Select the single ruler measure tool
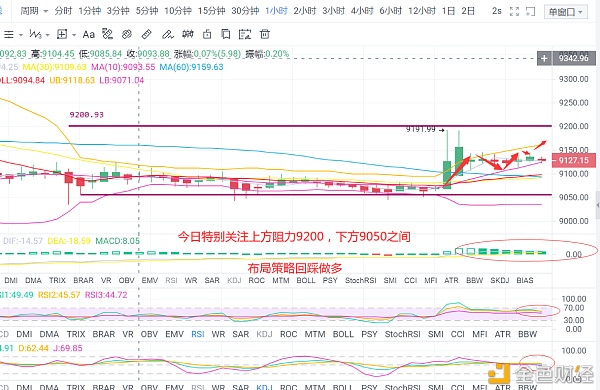Screen dimensions: 600x390 tap(147, 34)
